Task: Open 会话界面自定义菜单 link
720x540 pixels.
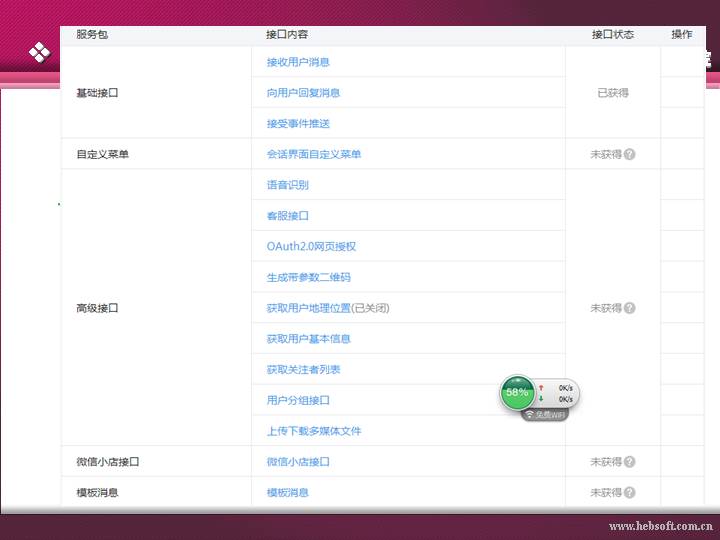Action: tap(314, 155)
